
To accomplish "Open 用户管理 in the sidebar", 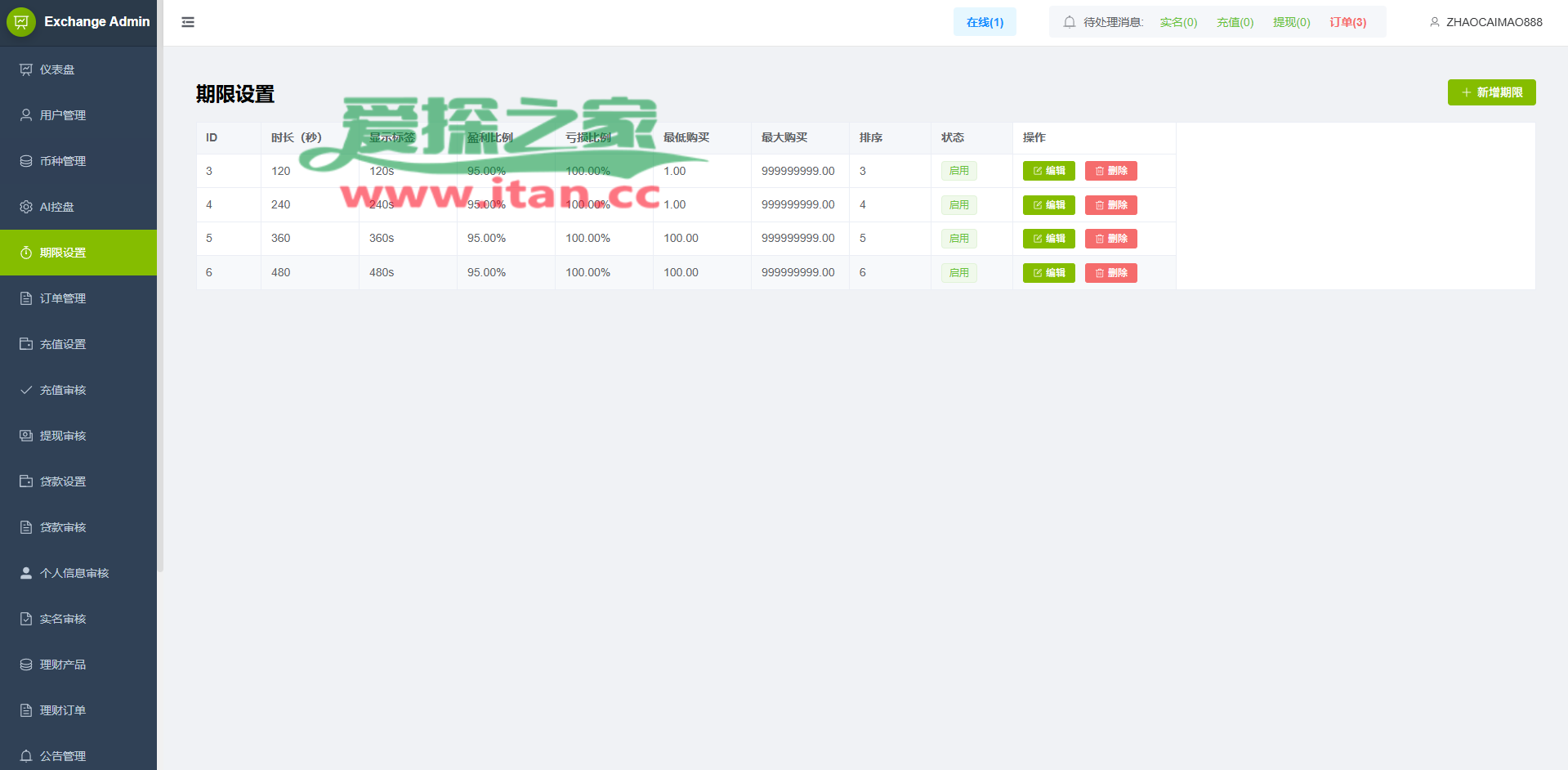I will 63,115.
